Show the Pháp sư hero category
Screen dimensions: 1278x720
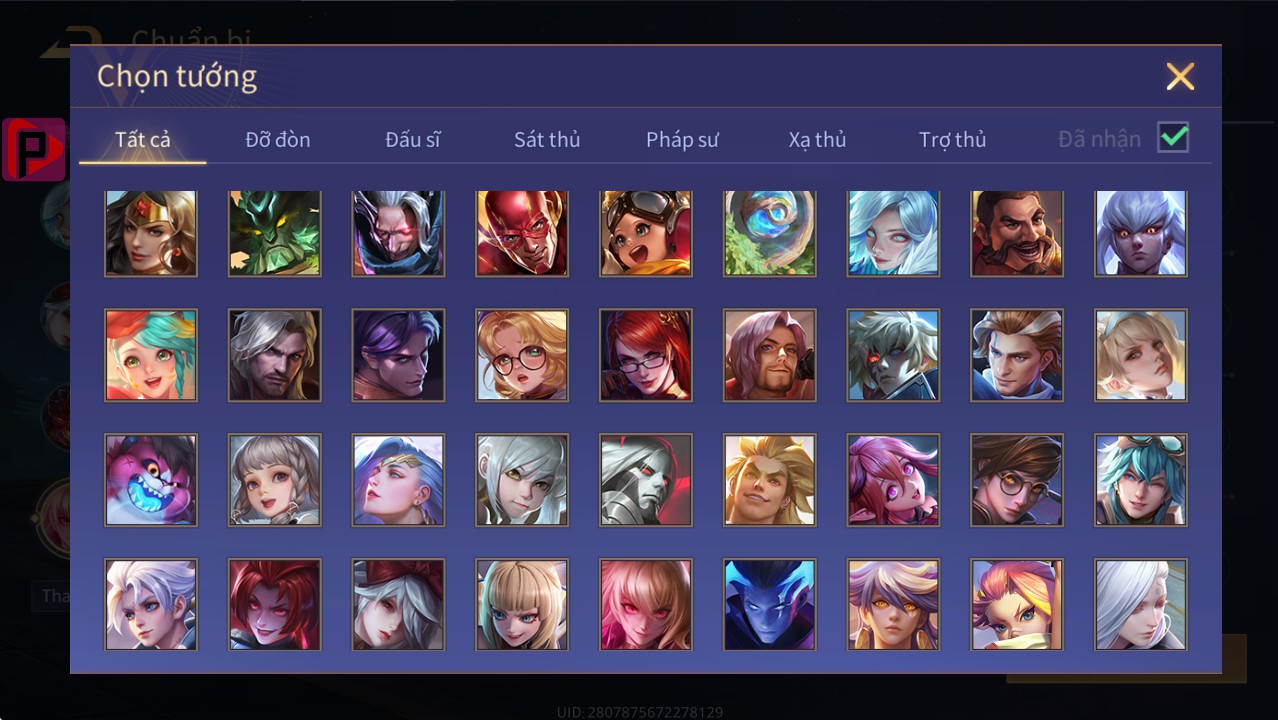[682, 140]
